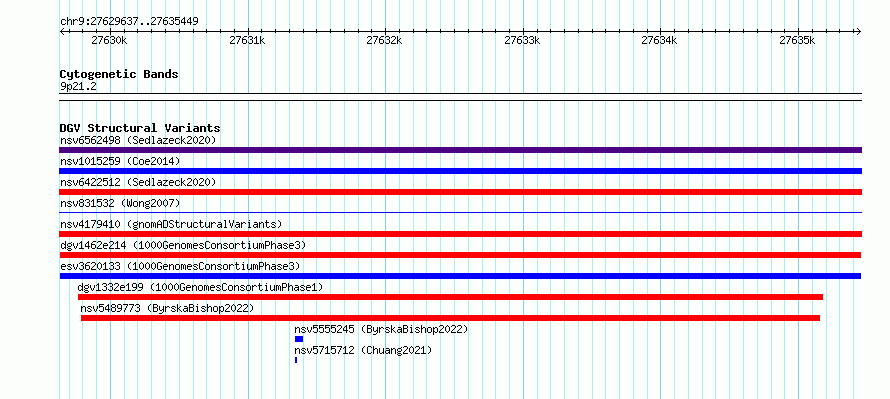Screen dimensions: 890x399
Task: Open nsv5489773 (ByrskaBishop2022) label
Action: (x=167, y=308)
